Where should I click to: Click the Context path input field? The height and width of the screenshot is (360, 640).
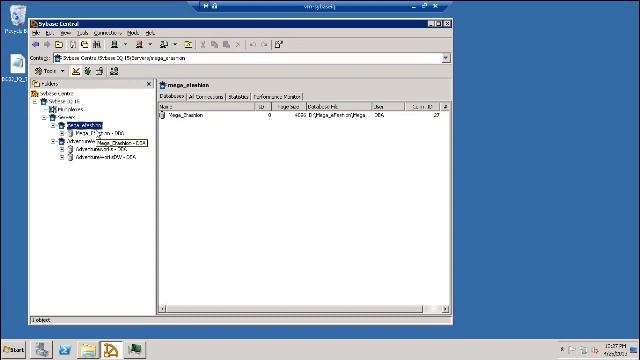pos(247,58)
